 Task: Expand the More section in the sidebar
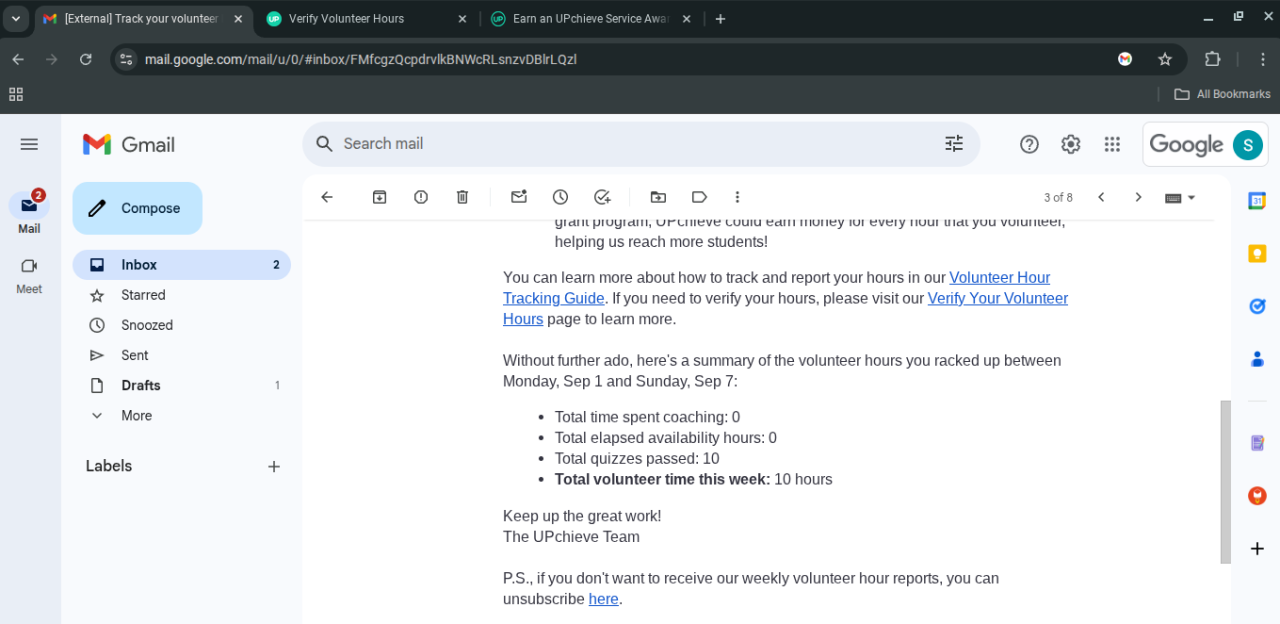(136, 416)
